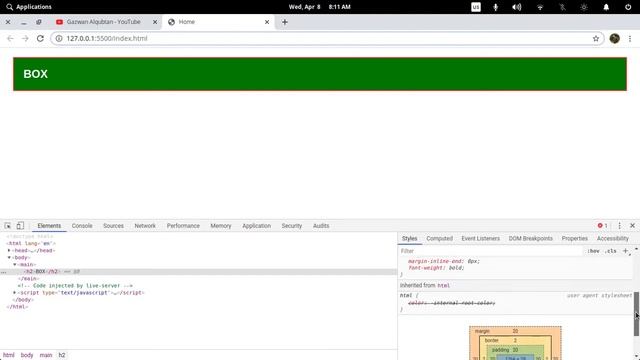Go back in browser history

[10, 38]
